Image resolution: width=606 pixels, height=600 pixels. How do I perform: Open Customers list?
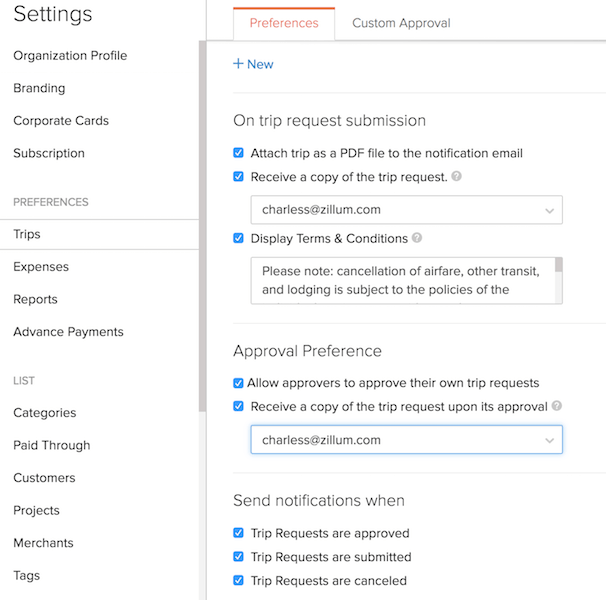pyautogui.click(x=44, y=478)
